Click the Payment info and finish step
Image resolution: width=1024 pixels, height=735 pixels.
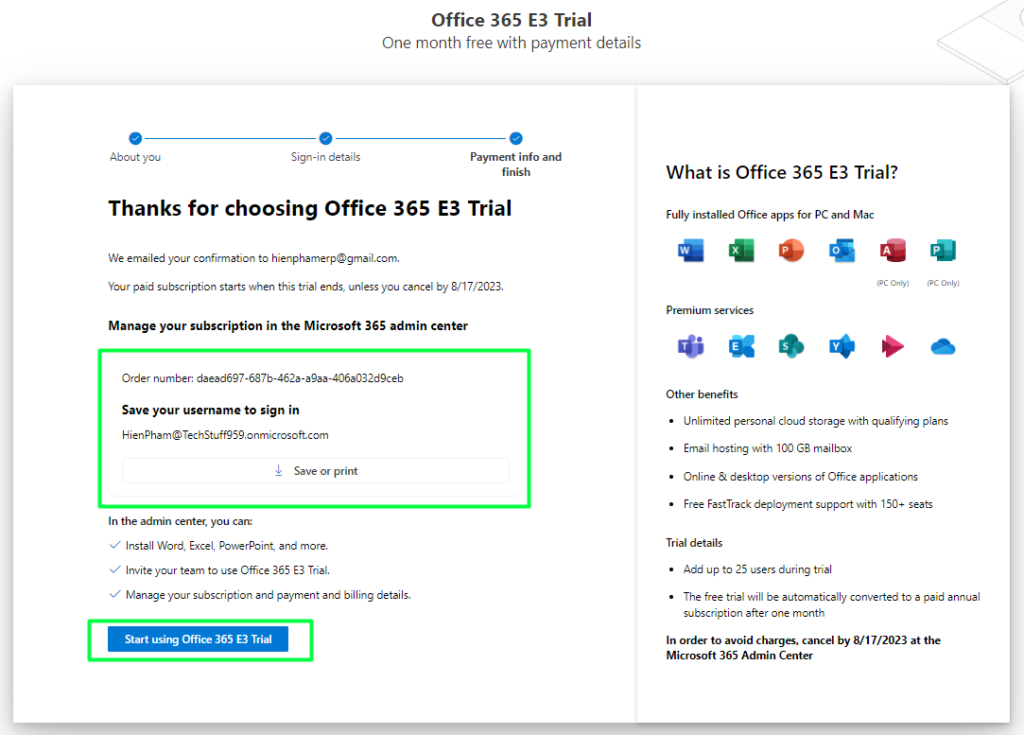click(516, 139)
